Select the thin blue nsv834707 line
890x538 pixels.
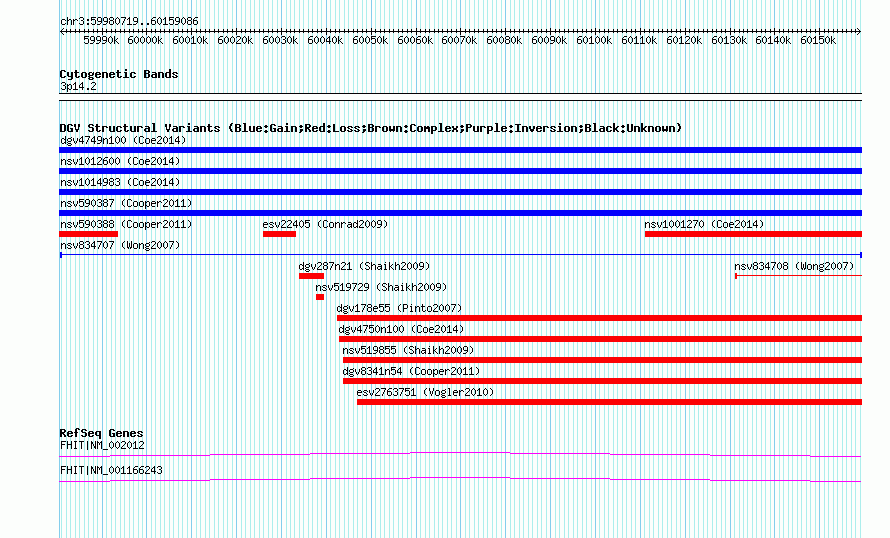tap(460, 255)
